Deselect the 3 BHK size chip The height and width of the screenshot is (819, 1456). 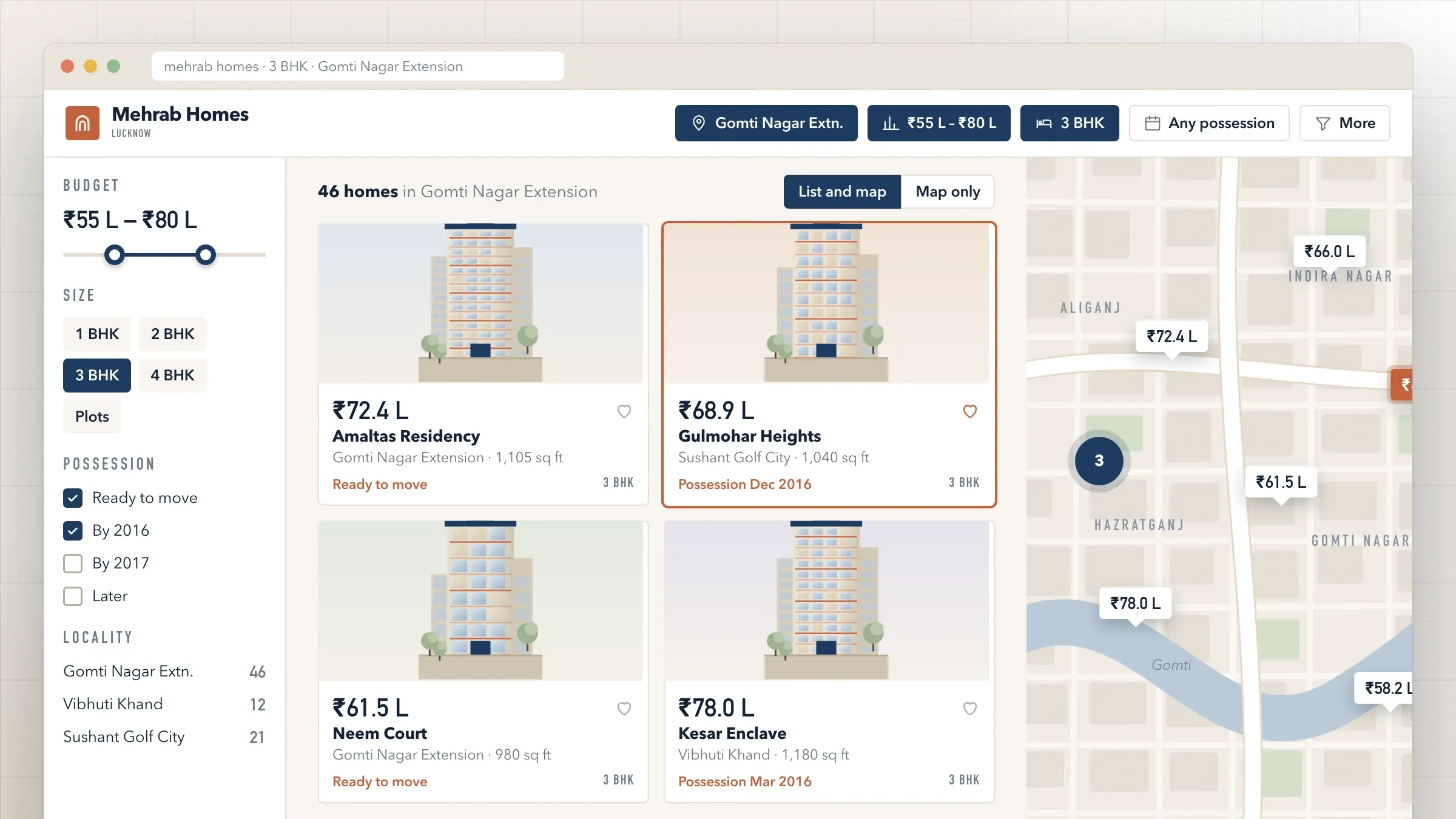coord(97,375)
